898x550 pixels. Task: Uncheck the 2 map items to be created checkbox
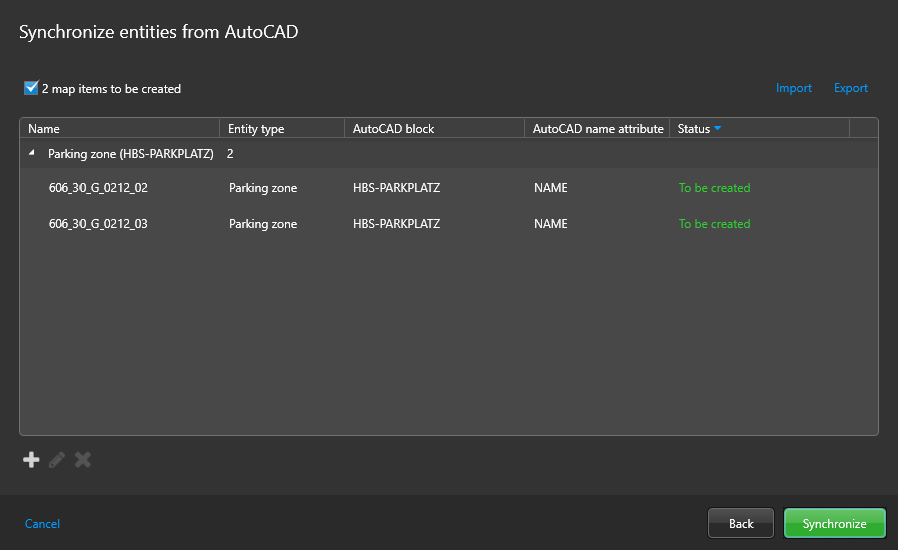[x=31, y=88]
